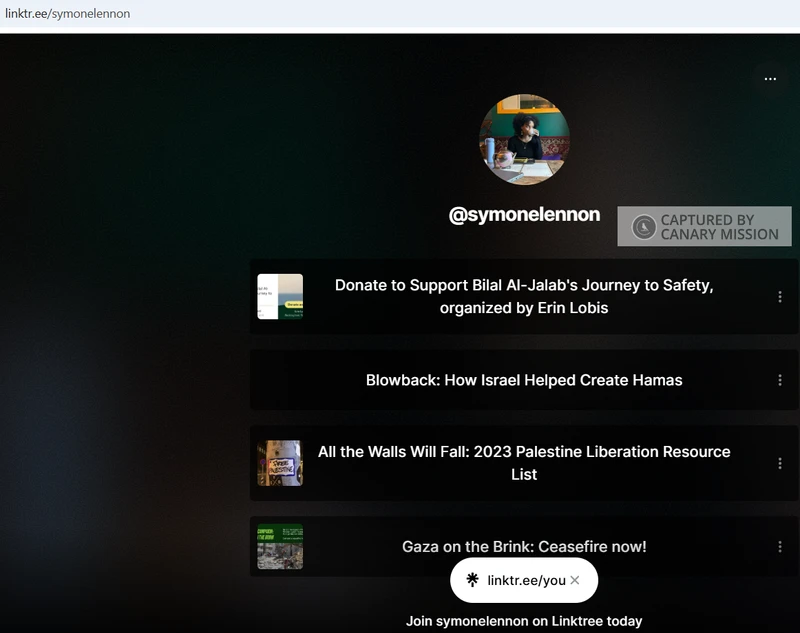This screenshot has height=633, width=800.
Task: Click the linktr.ee/symonelennon address bar URL
Action: 67,13
